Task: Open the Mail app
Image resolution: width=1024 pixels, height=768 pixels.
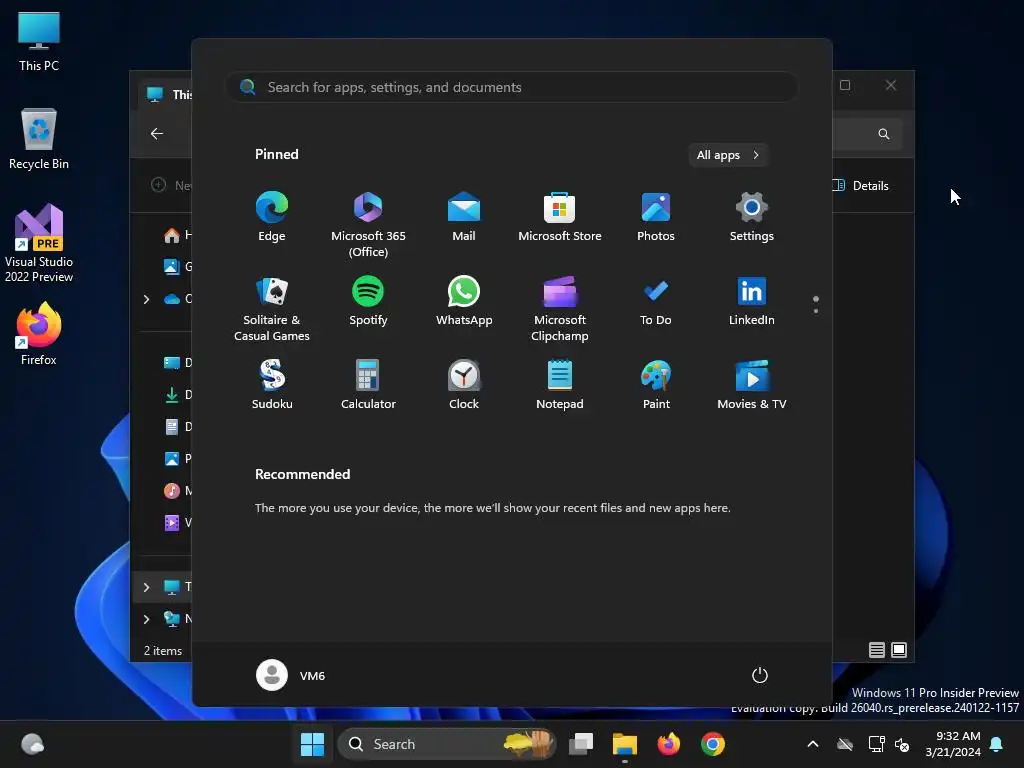Action: (464, 217)
